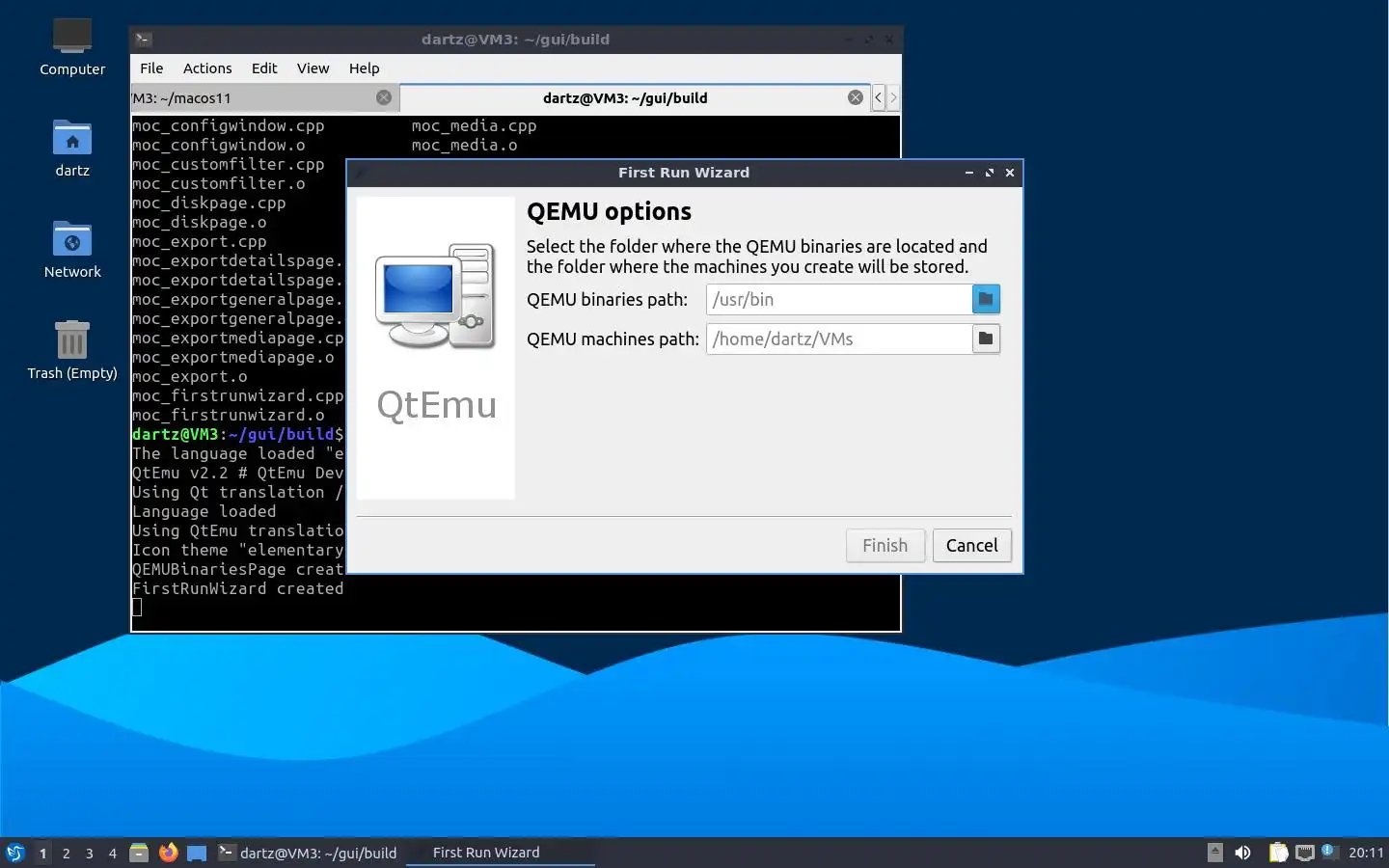Open the Computer desktop icon

coord(72,46)
